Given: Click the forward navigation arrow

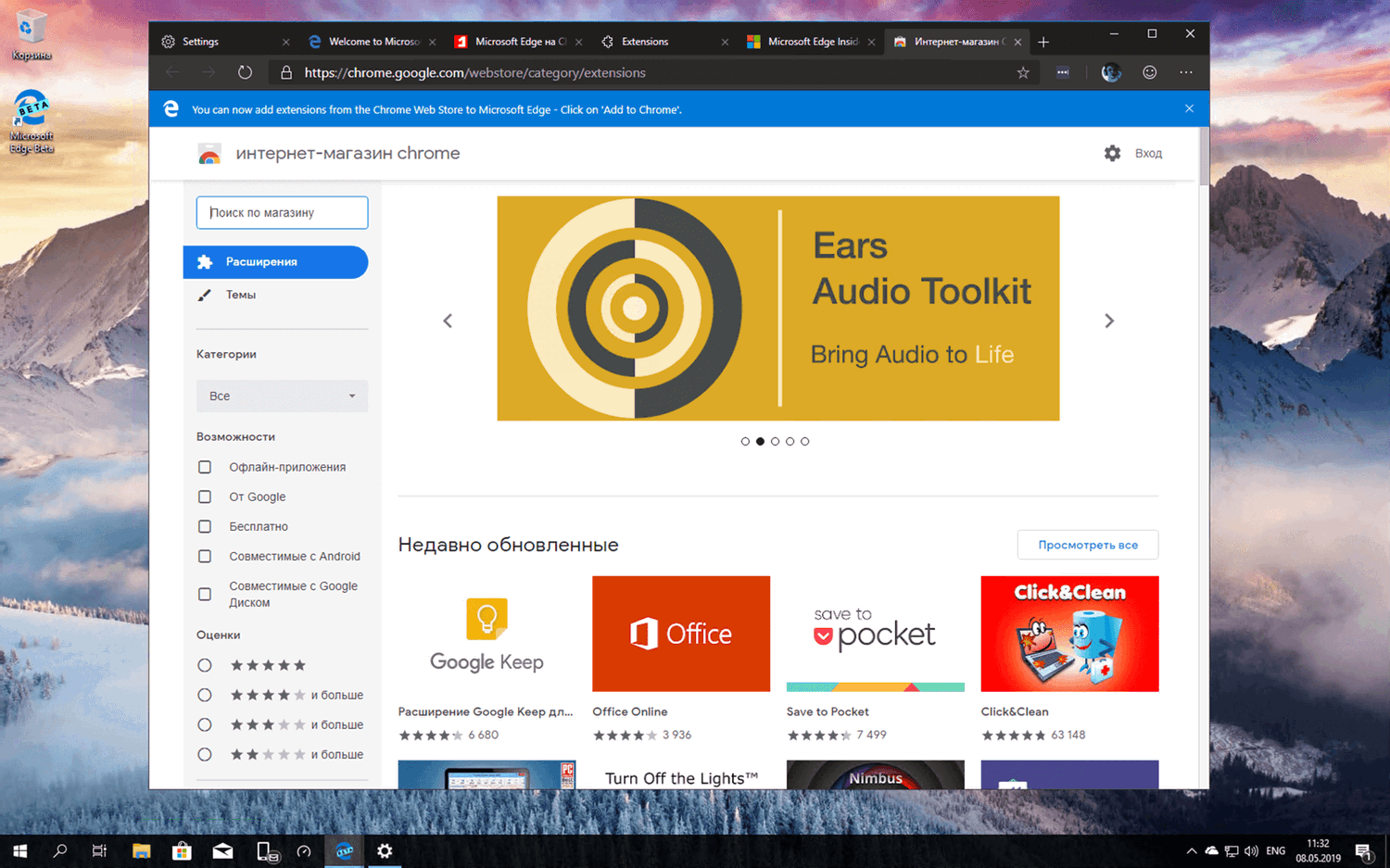Looking at the screenshot, I should point(208,72).
